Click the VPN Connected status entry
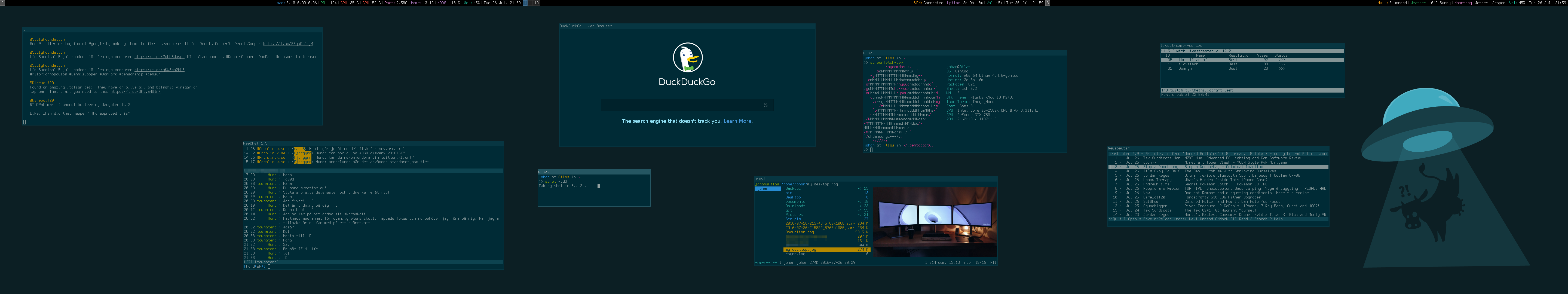The height and width of the screenshot is (294, 1568). (928, 2)
